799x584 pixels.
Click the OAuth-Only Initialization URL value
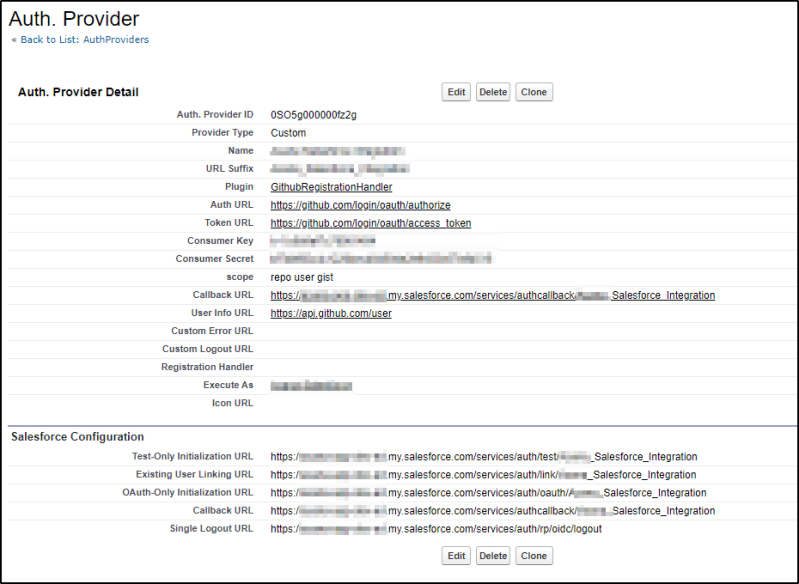[488, 493]
